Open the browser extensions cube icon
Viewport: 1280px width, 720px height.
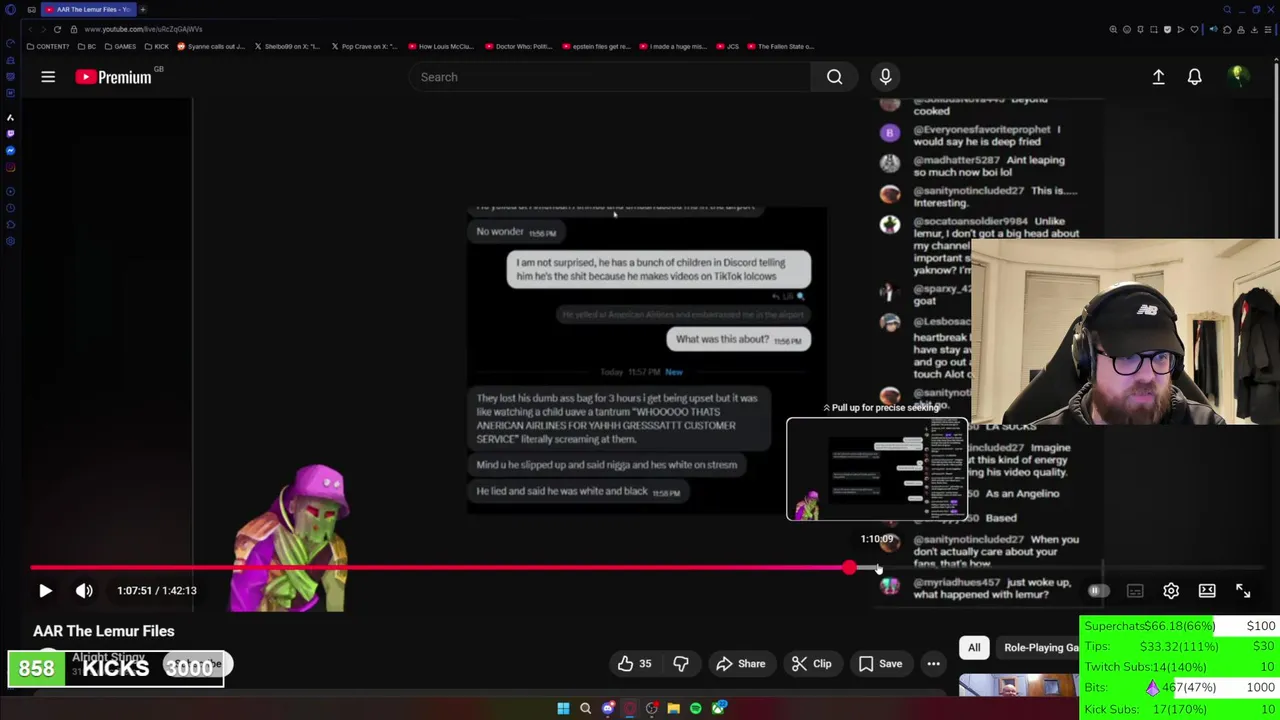(x=1227, y=29)
